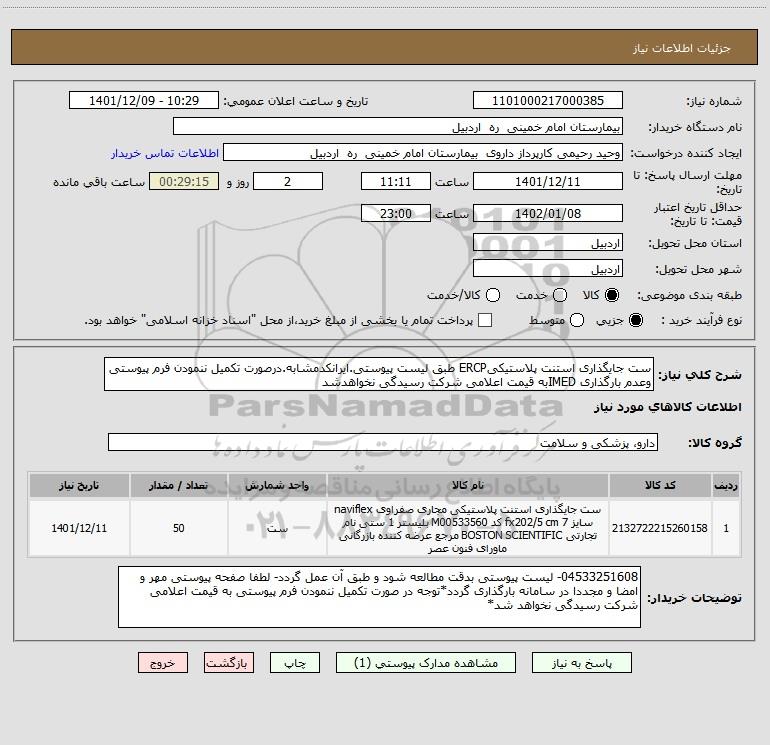
Task: Click the پاسخ به نیاز button
Action: click(582, 663)
